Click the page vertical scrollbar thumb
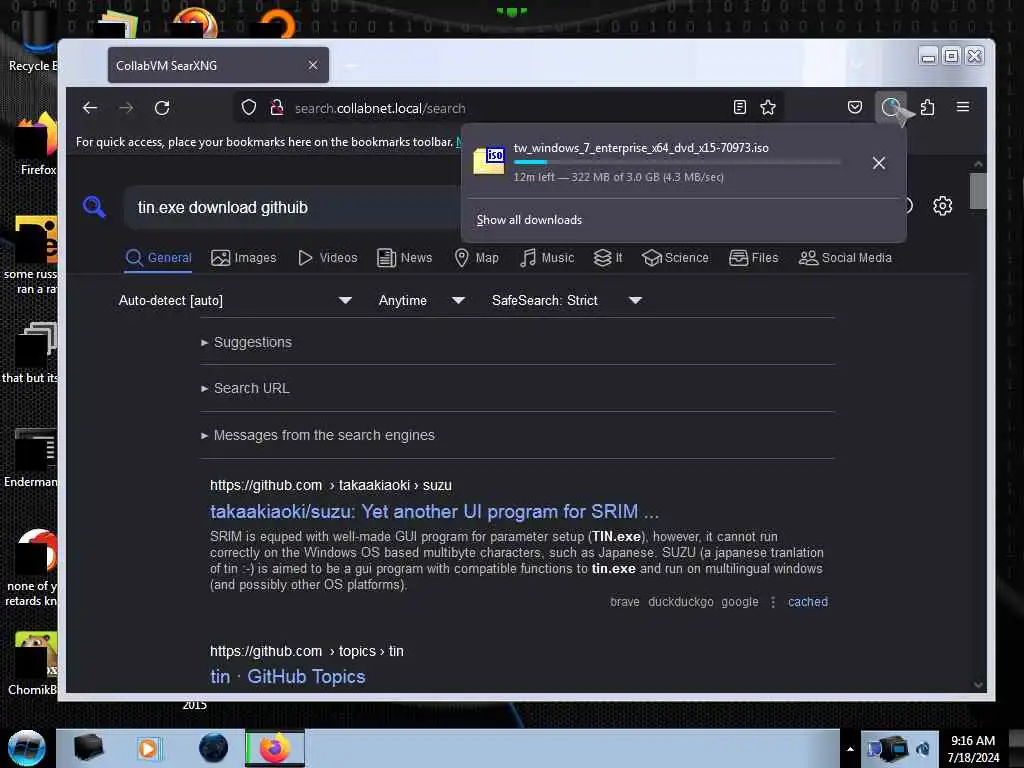This screenshot has width=1024, height=768. (978, 191)
